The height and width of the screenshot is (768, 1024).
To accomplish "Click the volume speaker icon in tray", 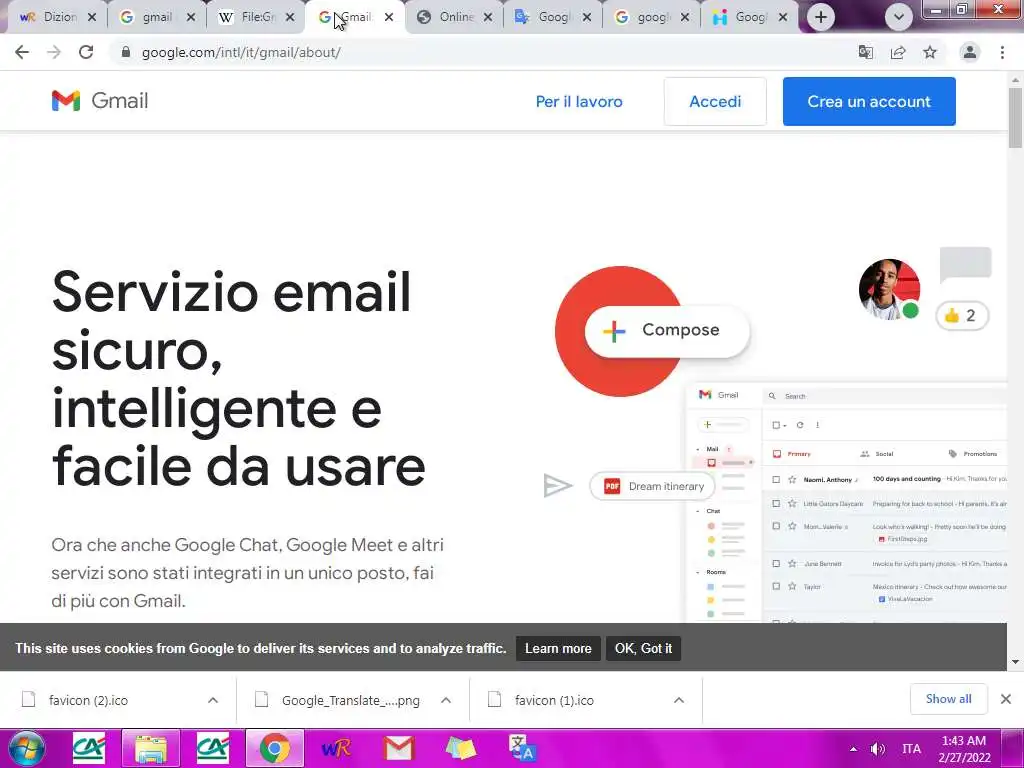I will (x=878, y=749).
